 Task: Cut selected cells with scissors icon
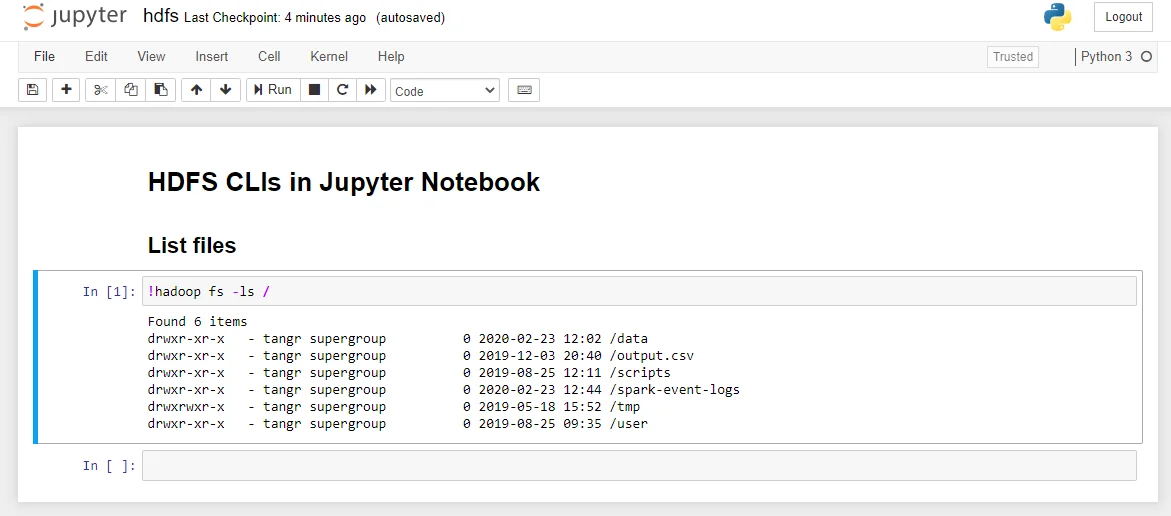click(x=101, y=90)
